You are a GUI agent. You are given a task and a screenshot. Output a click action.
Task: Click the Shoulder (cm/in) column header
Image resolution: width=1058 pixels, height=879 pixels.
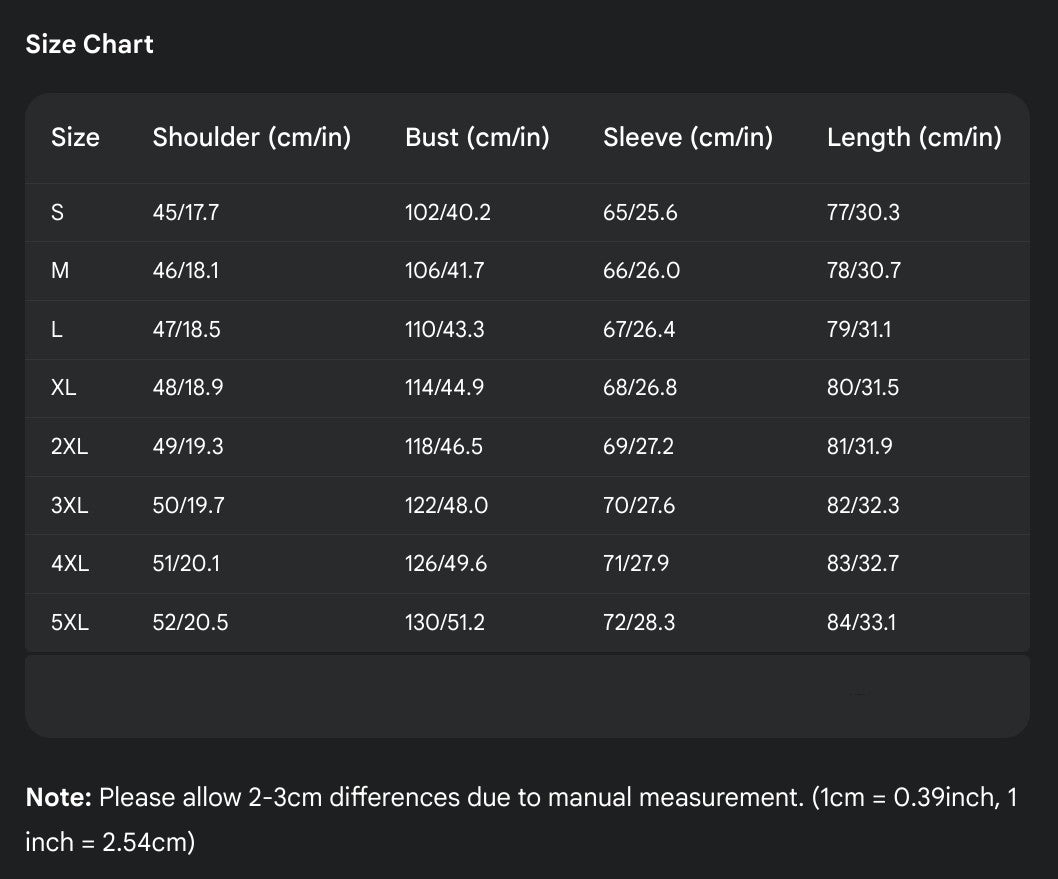(251, 137)
